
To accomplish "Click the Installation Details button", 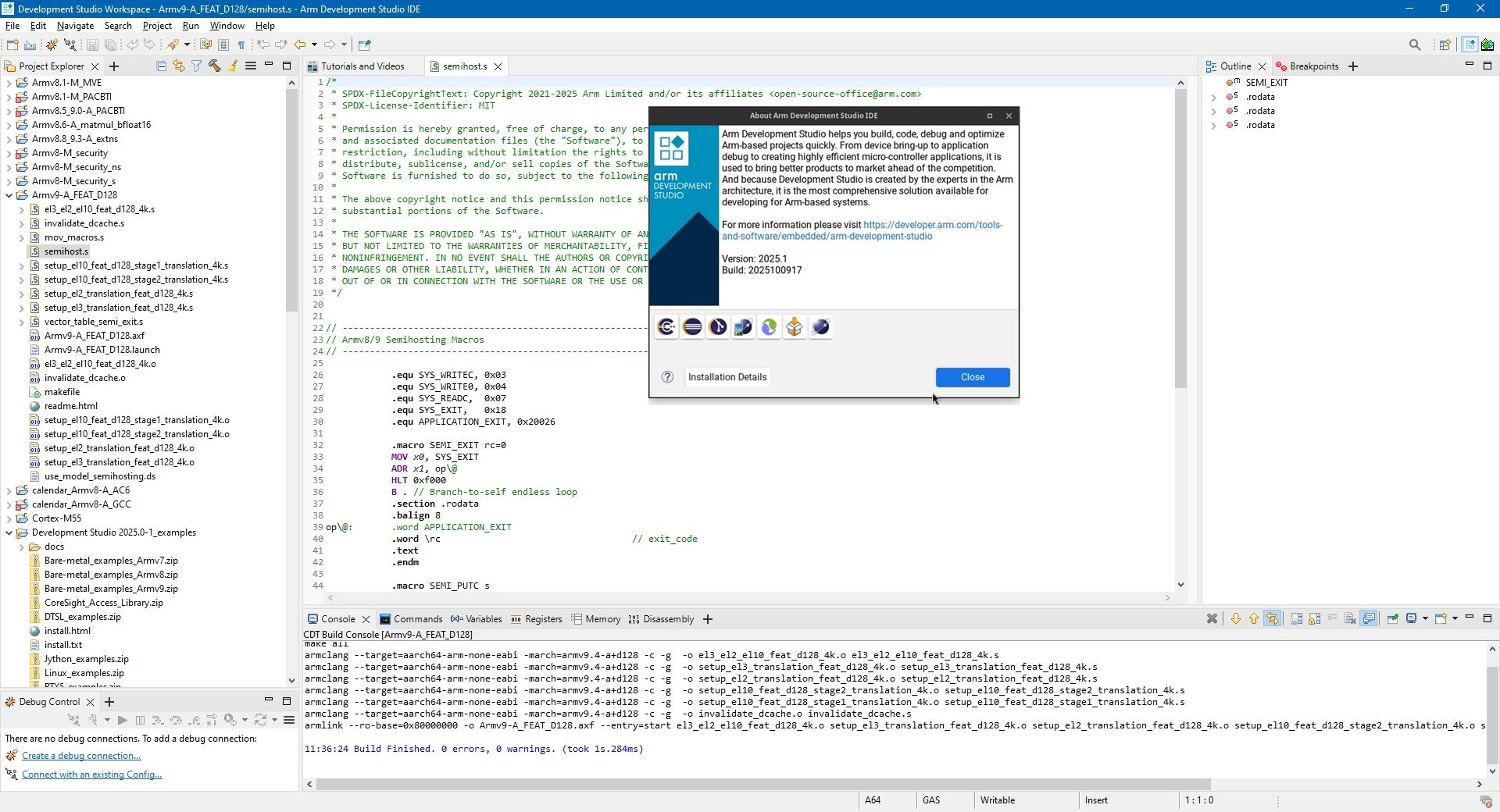I will tap(727, 377).
